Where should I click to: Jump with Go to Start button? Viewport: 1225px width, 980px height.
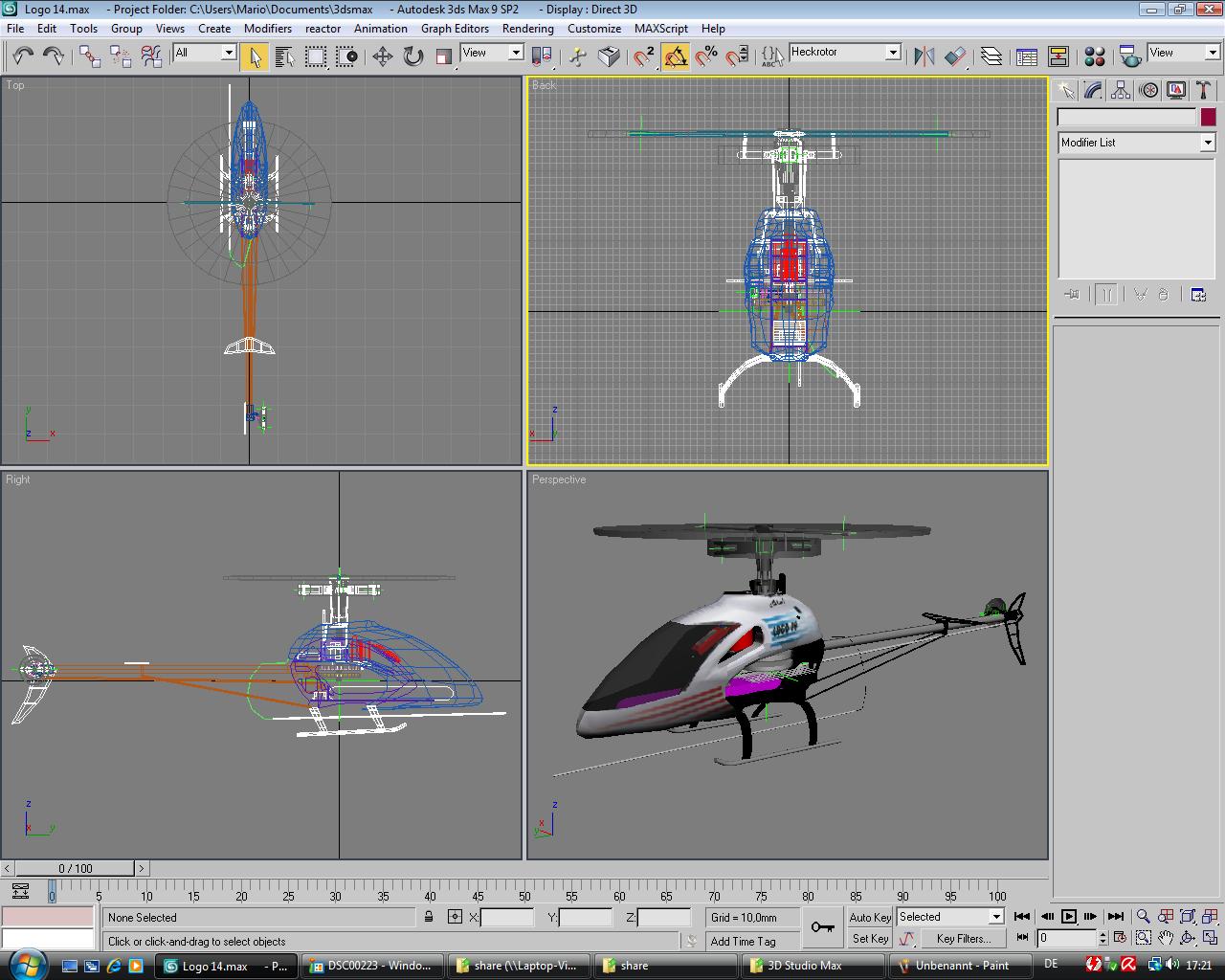coord(1022,916)
